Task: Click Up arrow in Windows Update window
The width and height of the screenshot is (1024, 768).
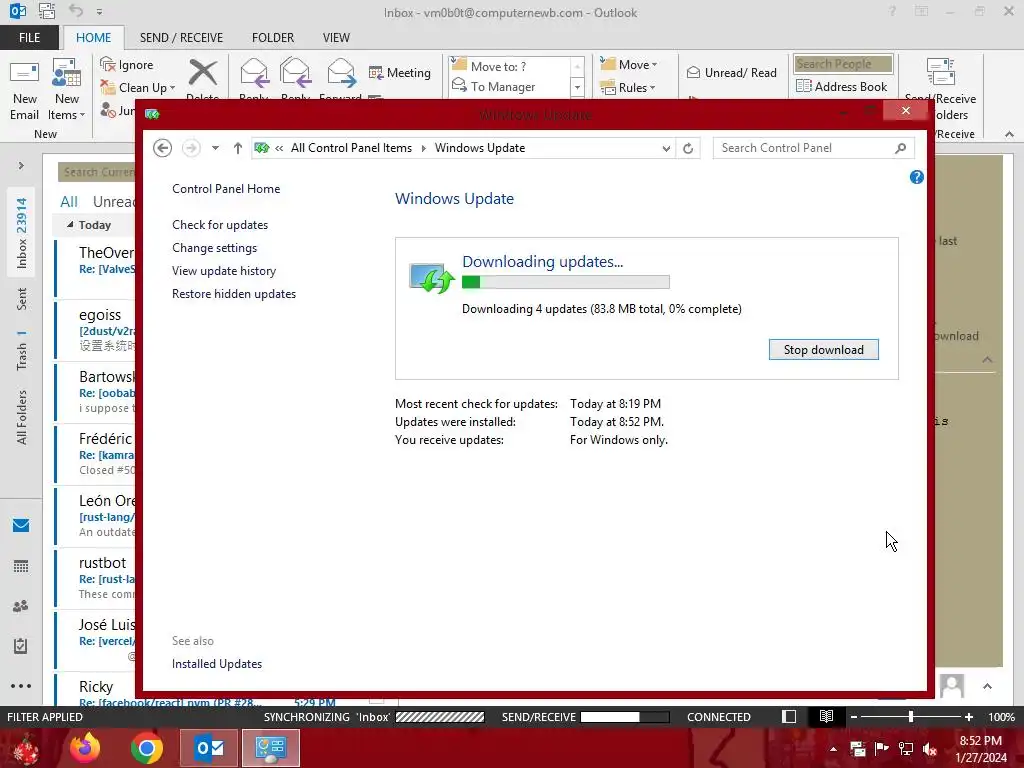Action: [x=238, y=148]
